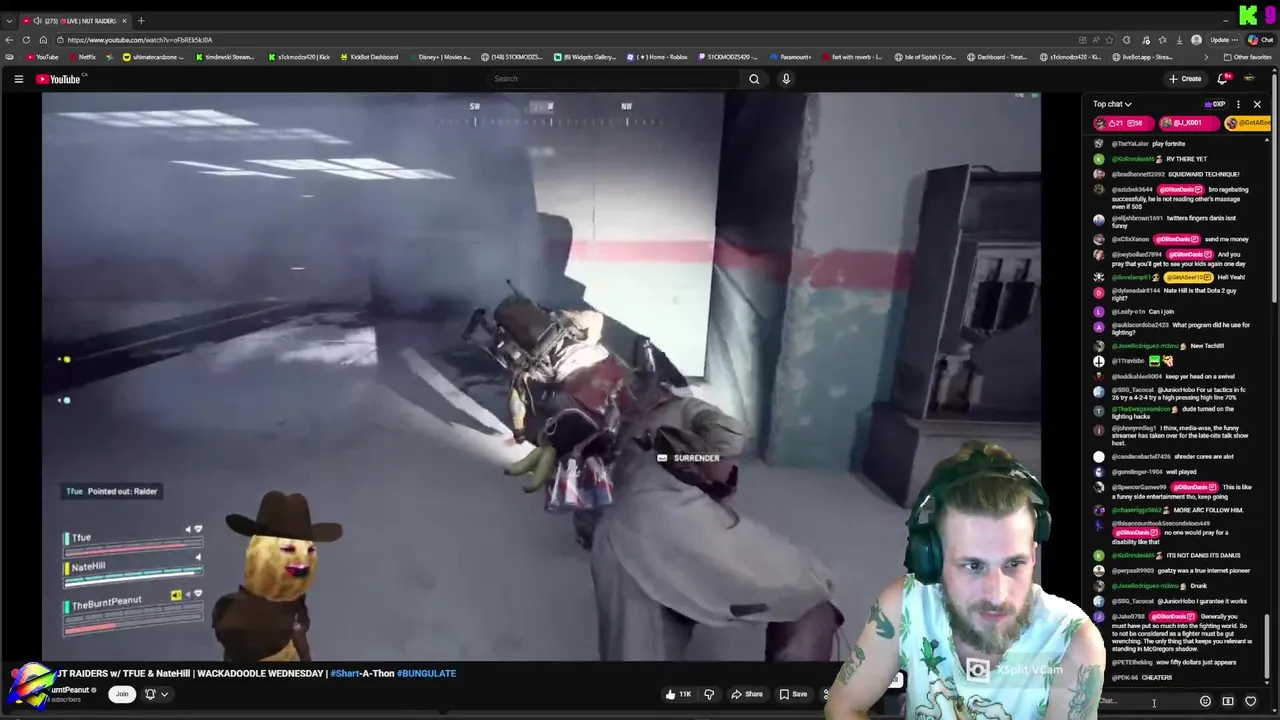Open the YouTube guide hamburger menu
Viewport: 1280px width, 720px height.
[18, 79]
